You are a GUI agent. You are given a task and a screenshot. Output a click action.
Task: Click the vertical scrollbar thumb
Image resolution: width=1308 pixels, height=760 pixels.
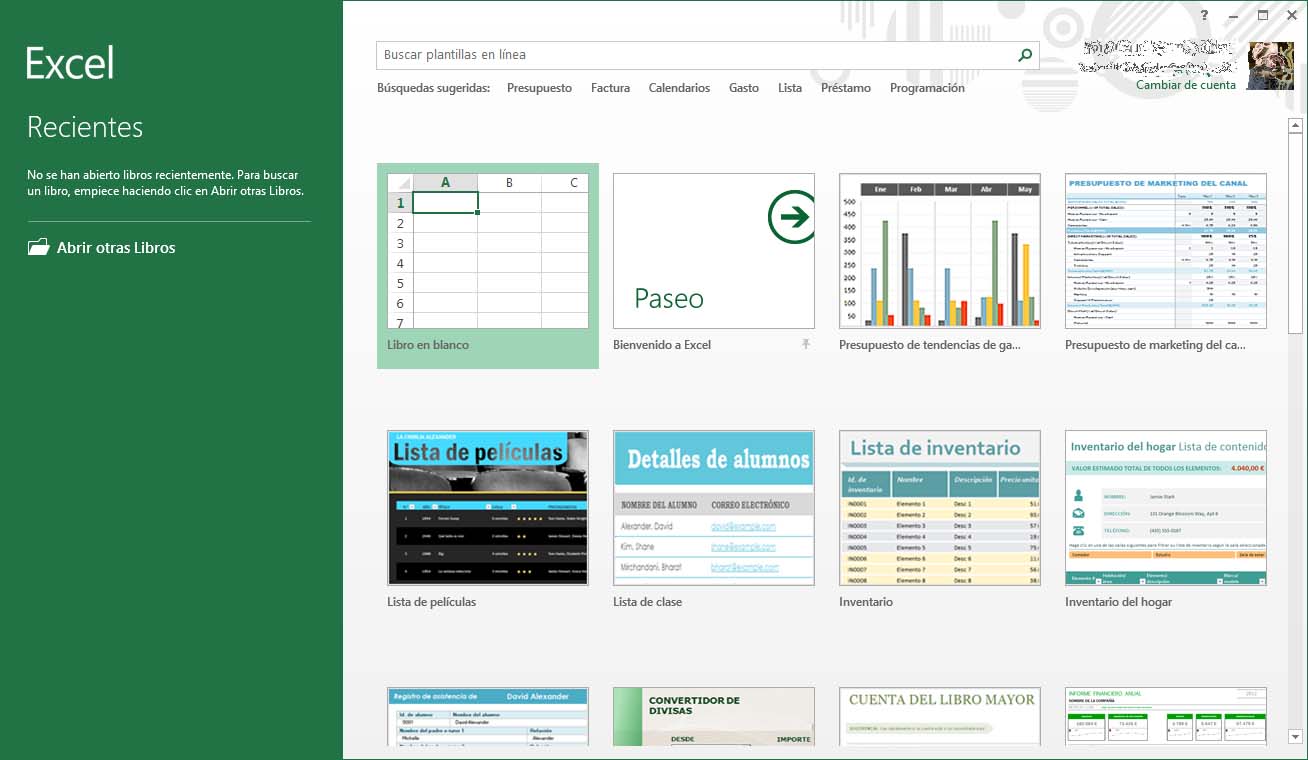click(x=1296, y=233)
